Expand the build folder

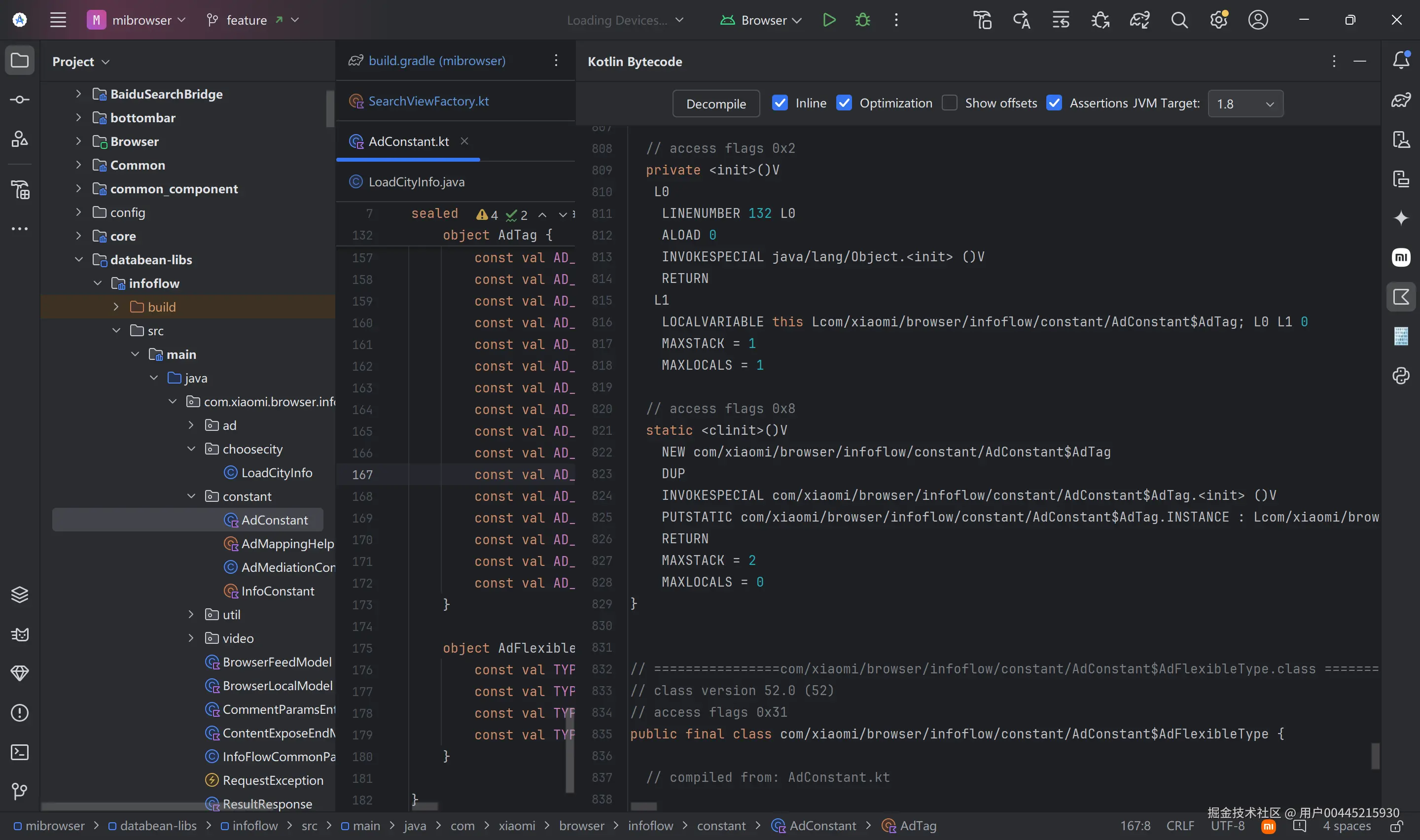(116, 307)
